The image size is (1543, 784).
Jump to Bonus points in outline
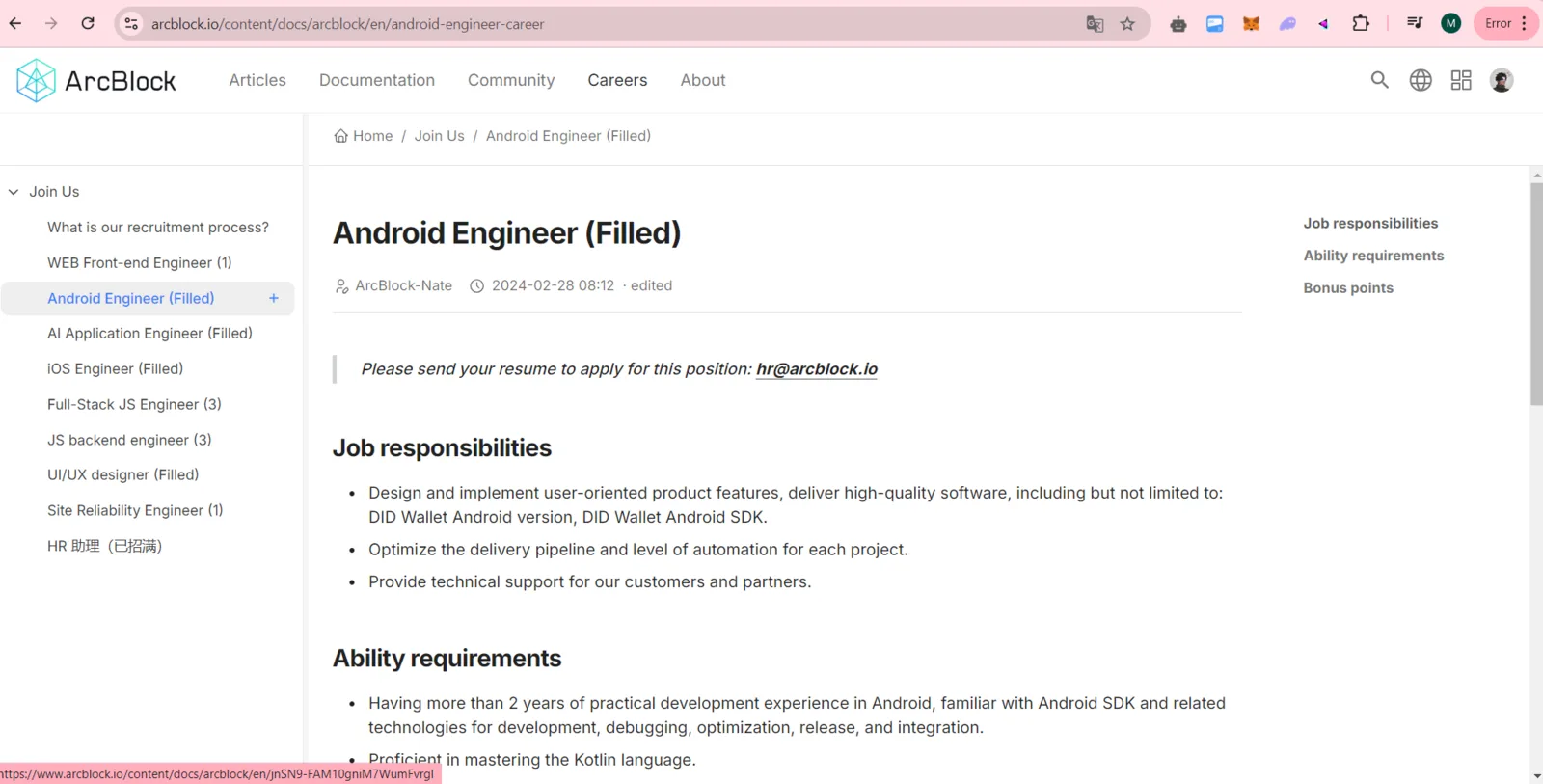1348,287
